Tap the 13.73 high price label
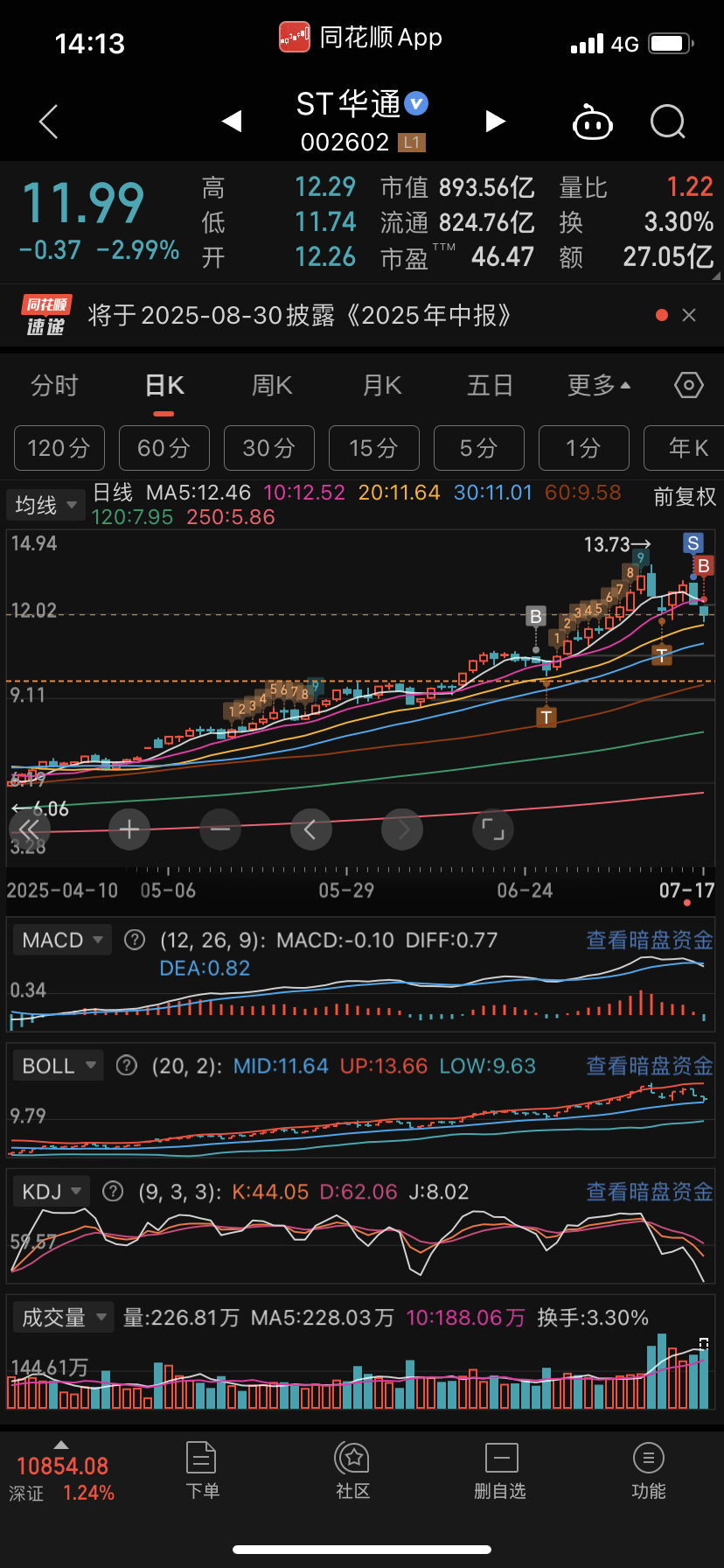The height and width of the screenshot is (1568, 724). [x=617, y=545]
